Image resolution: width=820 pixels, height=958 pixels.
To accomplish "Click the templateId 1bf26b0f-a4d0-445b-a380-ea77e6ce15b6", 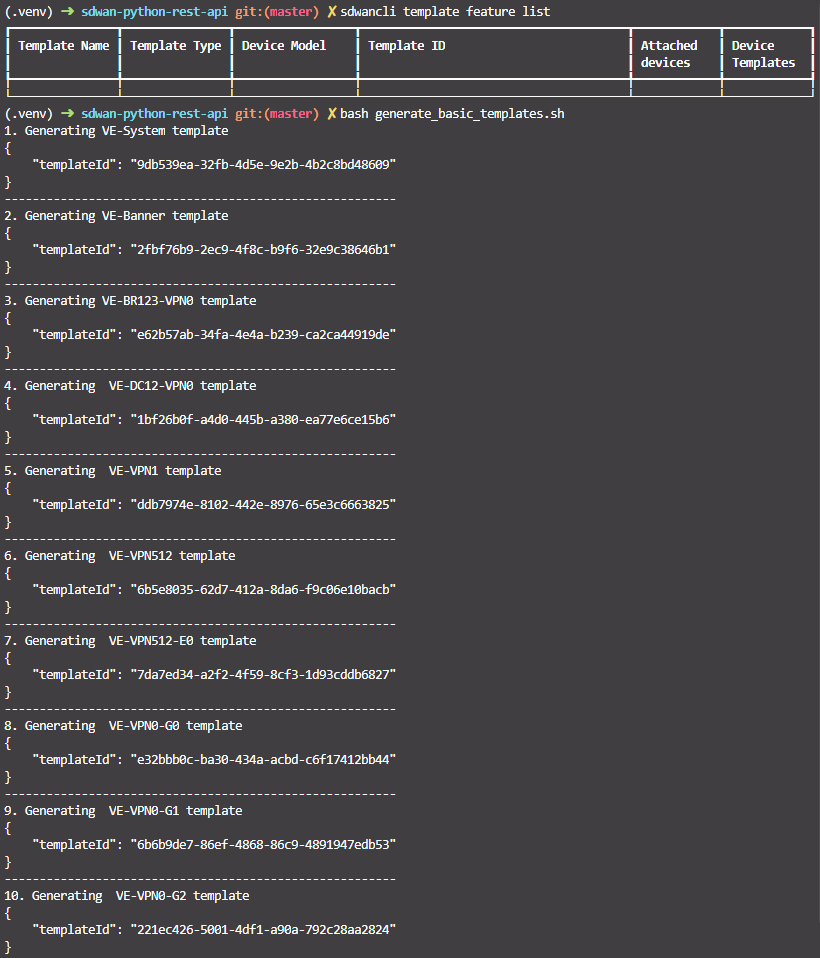I will tap(263, 419).
